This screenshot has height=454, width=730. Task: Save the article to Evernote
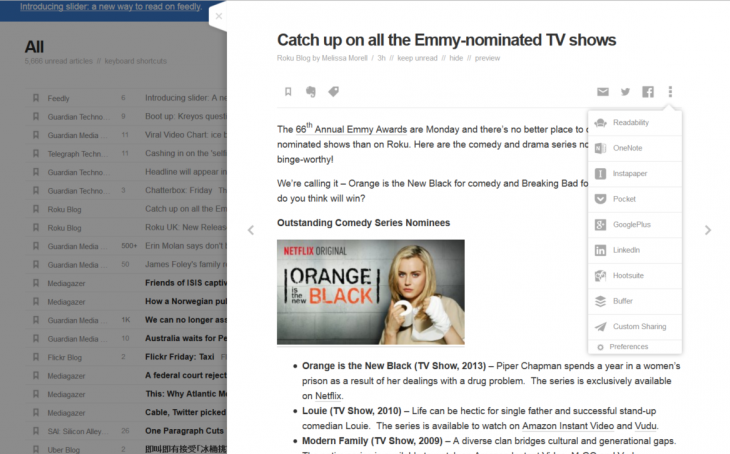[311, 92]
